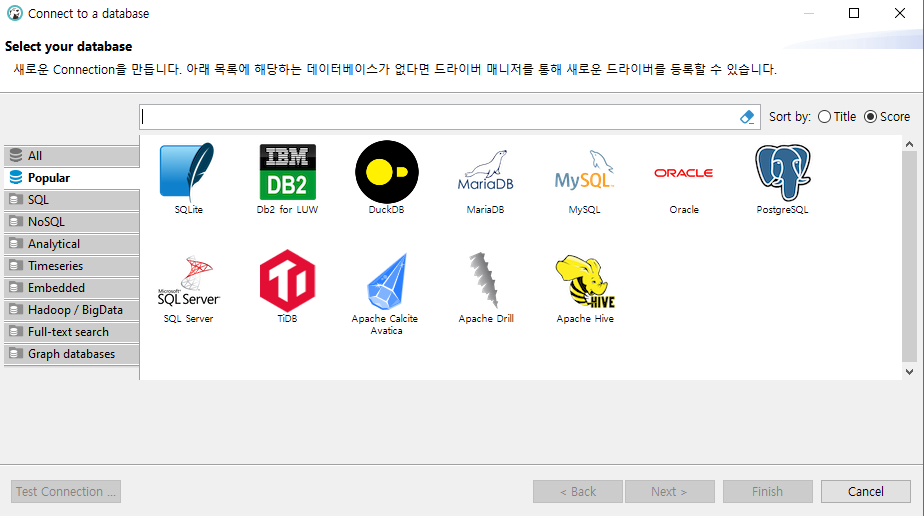
Task: Click the Finish button
Action: point(767,491)
